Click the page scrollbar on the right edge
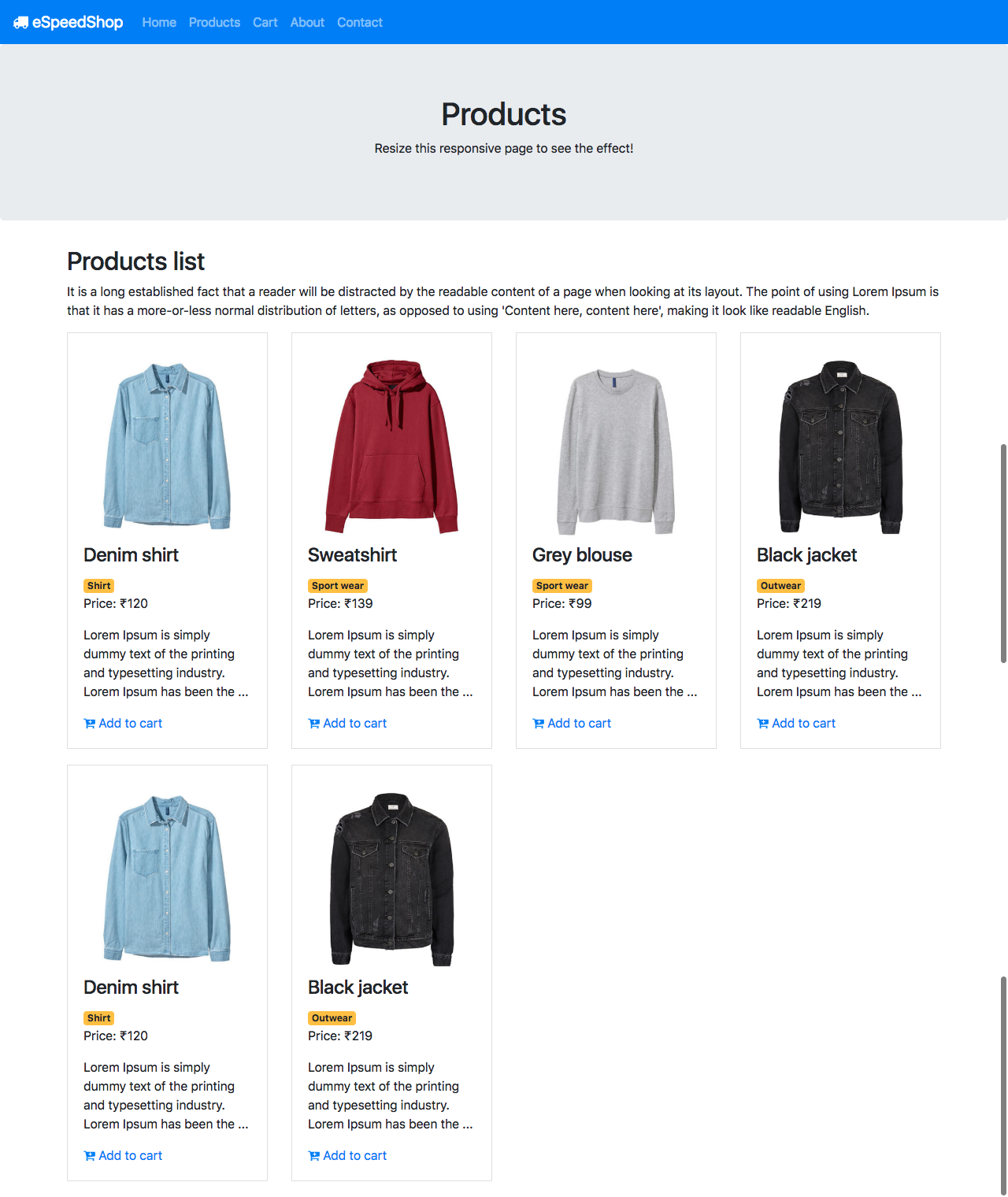Screen dimensions: 1008x1197 pyautogui.click(x=1003, y=551)
